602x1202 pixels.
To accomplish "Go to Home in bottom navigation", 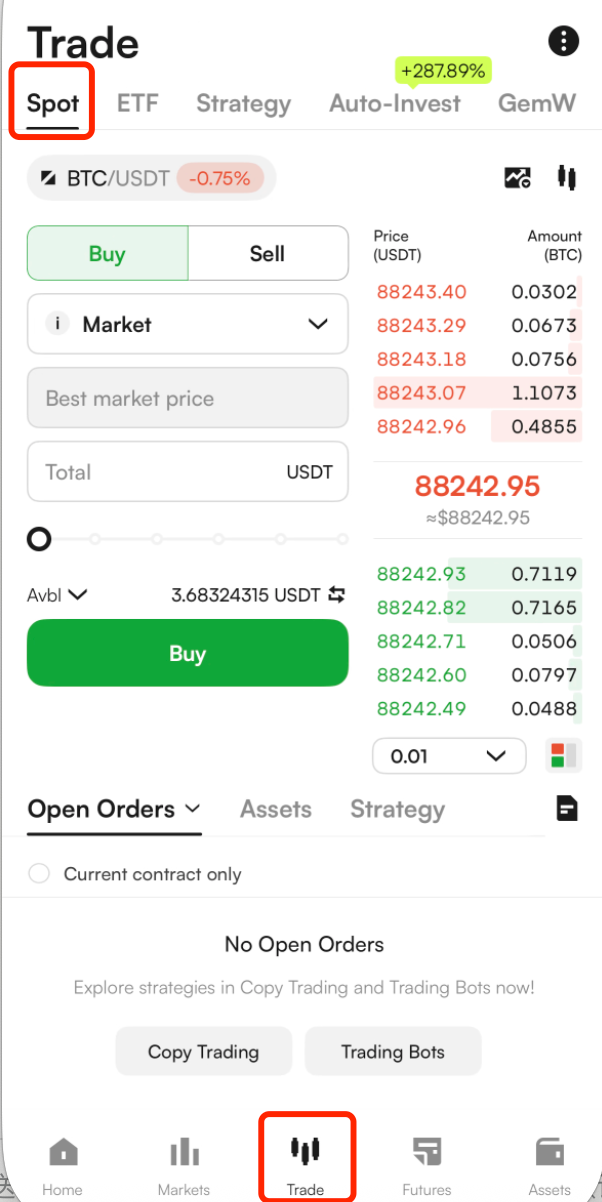I will [x=62, y=1165].
